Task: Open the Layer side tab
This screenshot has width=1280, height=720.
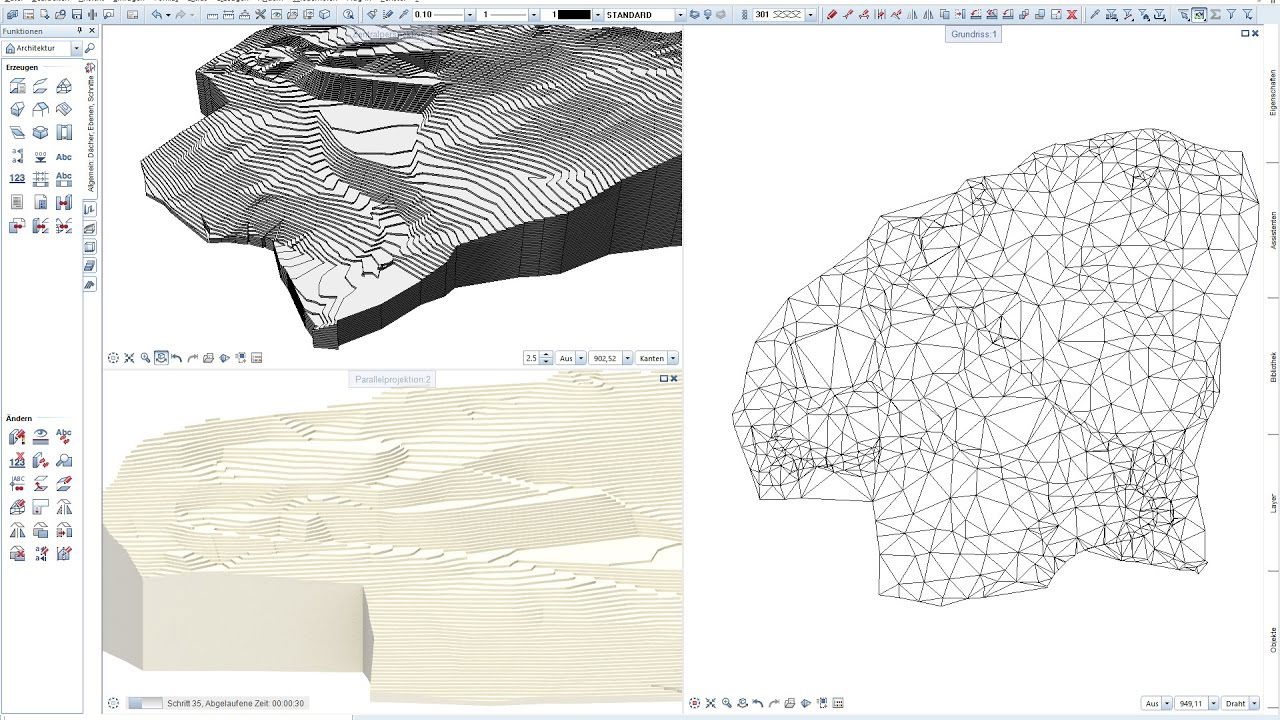Action: (x=1273, y=502)
